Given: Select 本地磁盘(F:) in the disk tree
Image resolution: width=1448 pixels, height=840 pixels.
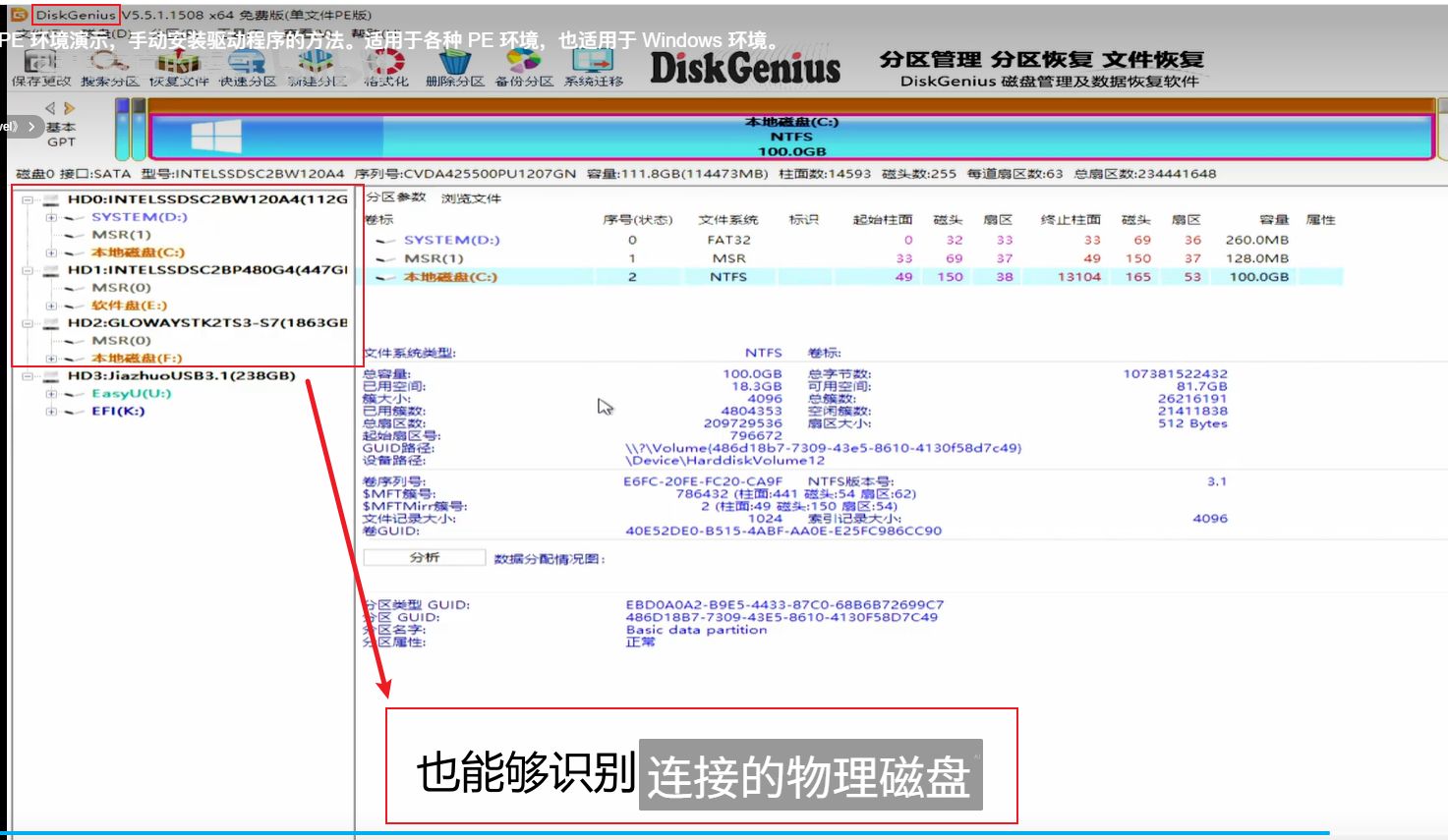Looking at the screenshot, I should [137, 359].
